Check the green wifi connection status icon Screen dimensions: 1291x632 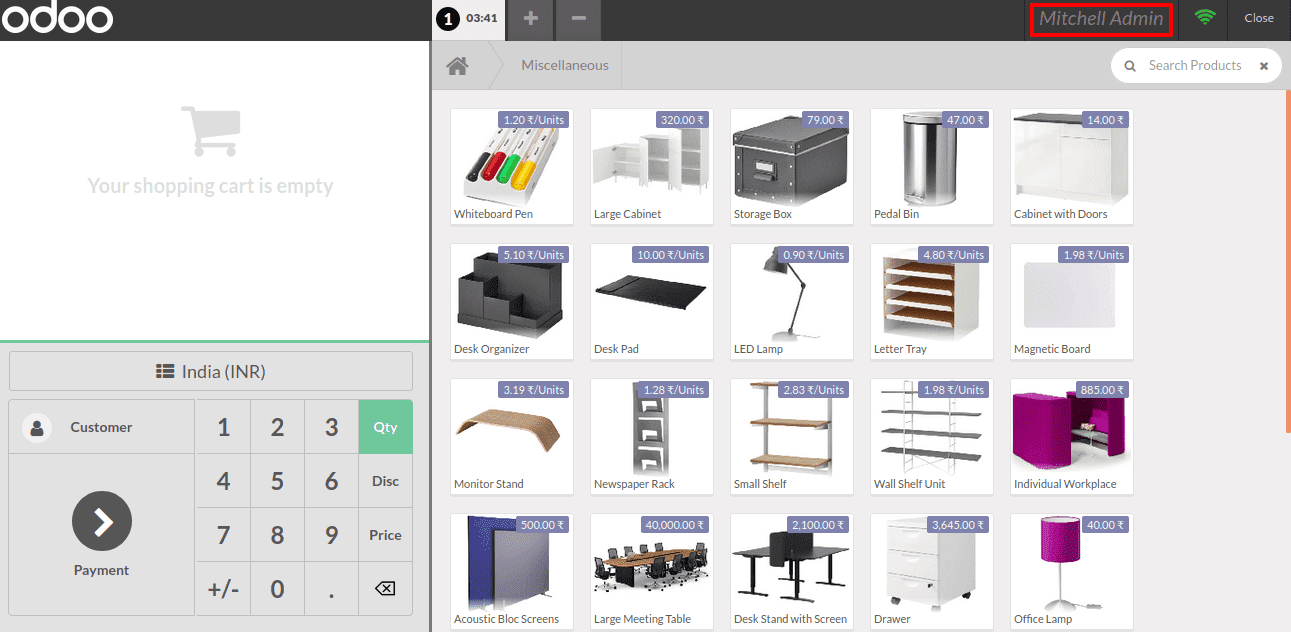[x=1205, y=18]
